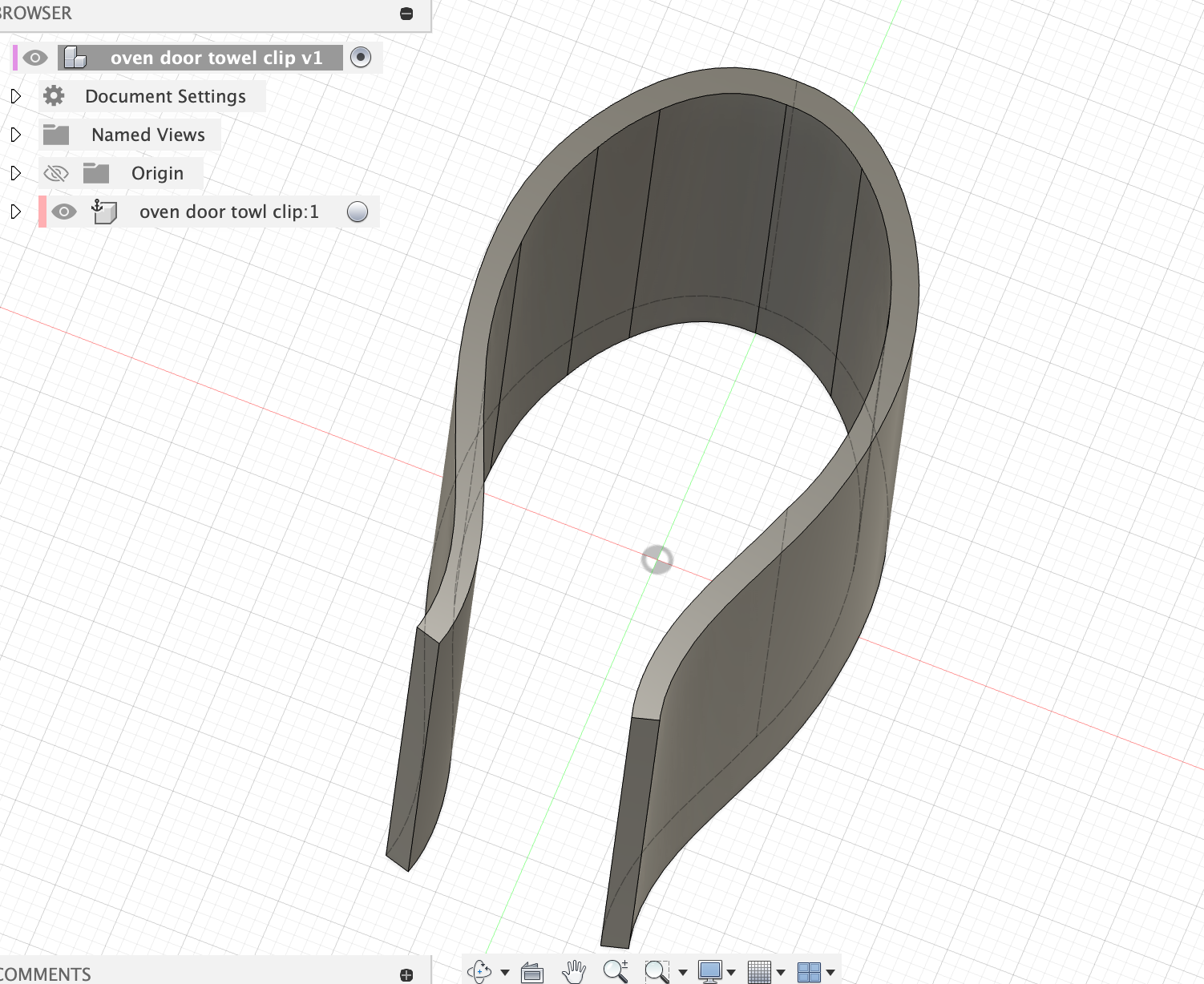
Task: Select oven door towel clip v1 root item
Action: 216,58
